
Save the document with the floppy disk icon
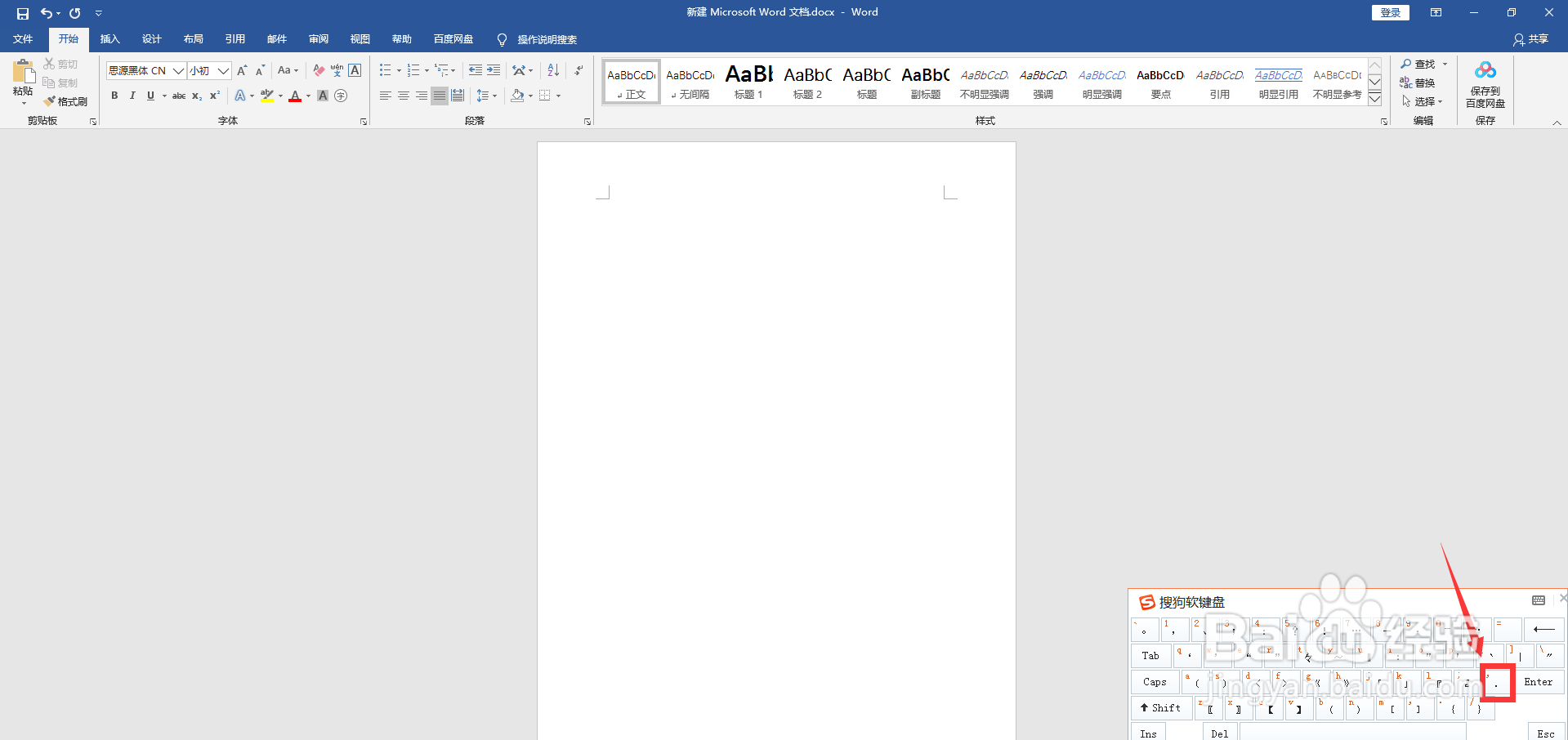tap(23, 13)
